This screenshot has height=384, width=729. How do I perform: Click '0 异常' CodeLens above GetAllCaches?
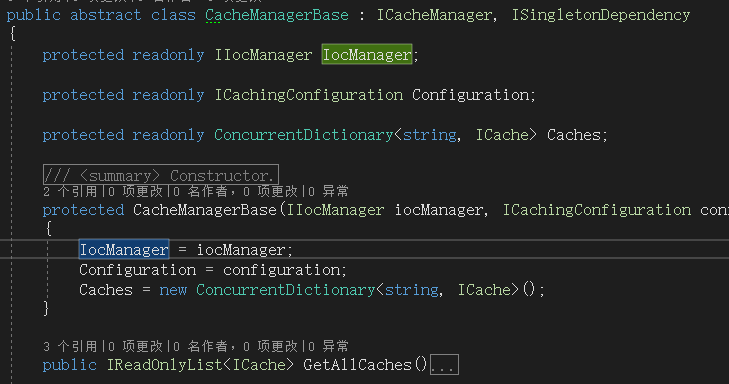coord(328,346)
